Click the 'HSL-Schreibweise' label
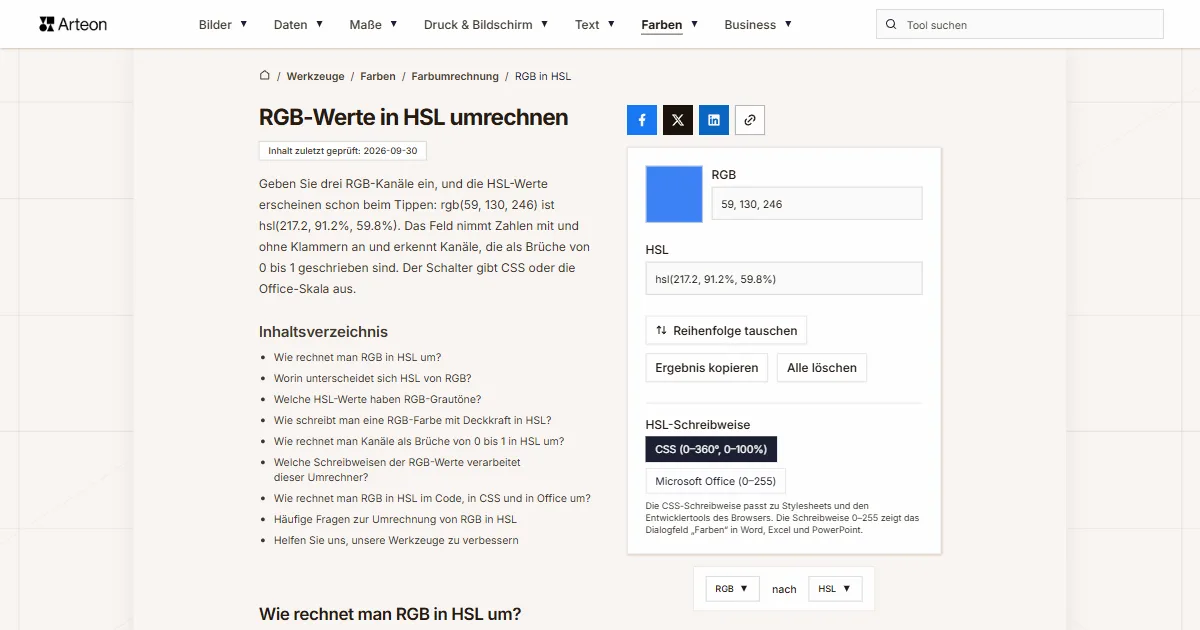 click(698, 425)
